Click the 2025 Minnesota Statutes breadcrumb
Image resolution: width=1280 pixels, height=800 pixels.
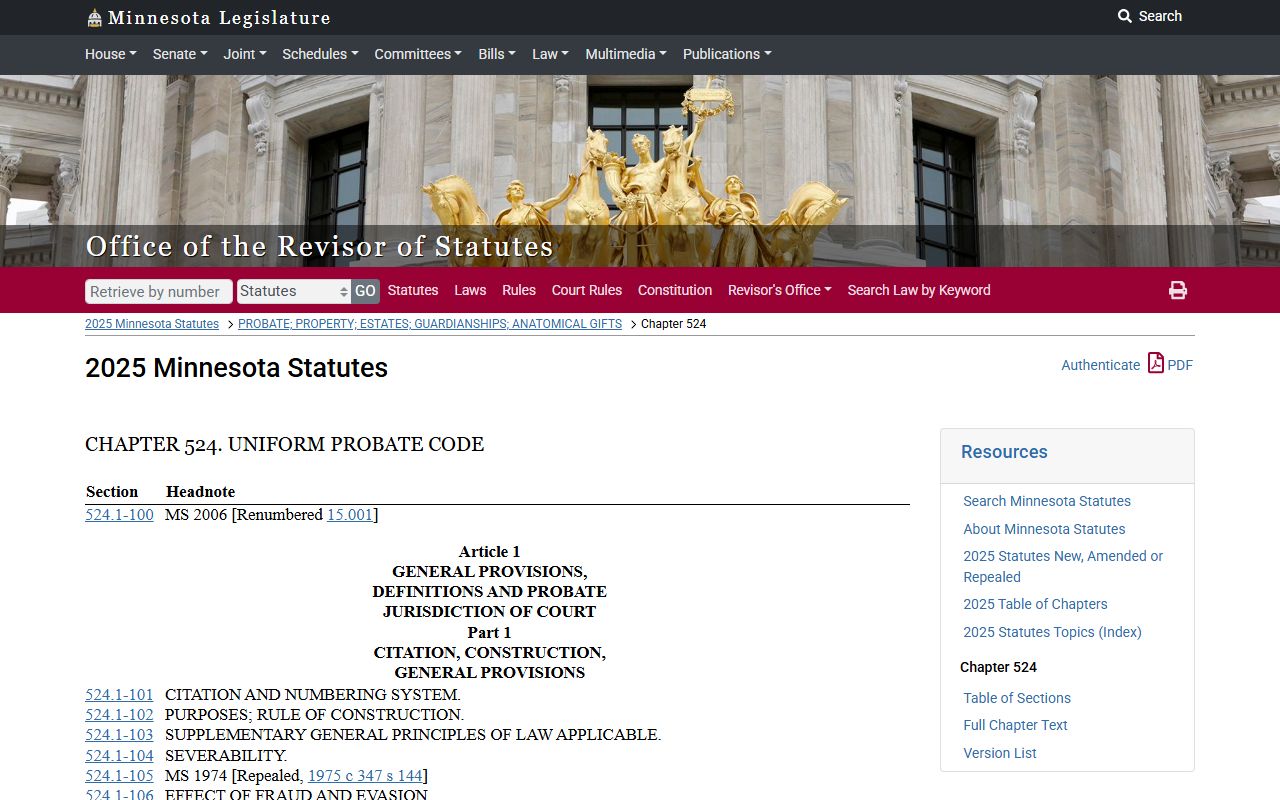pos(152,324)
